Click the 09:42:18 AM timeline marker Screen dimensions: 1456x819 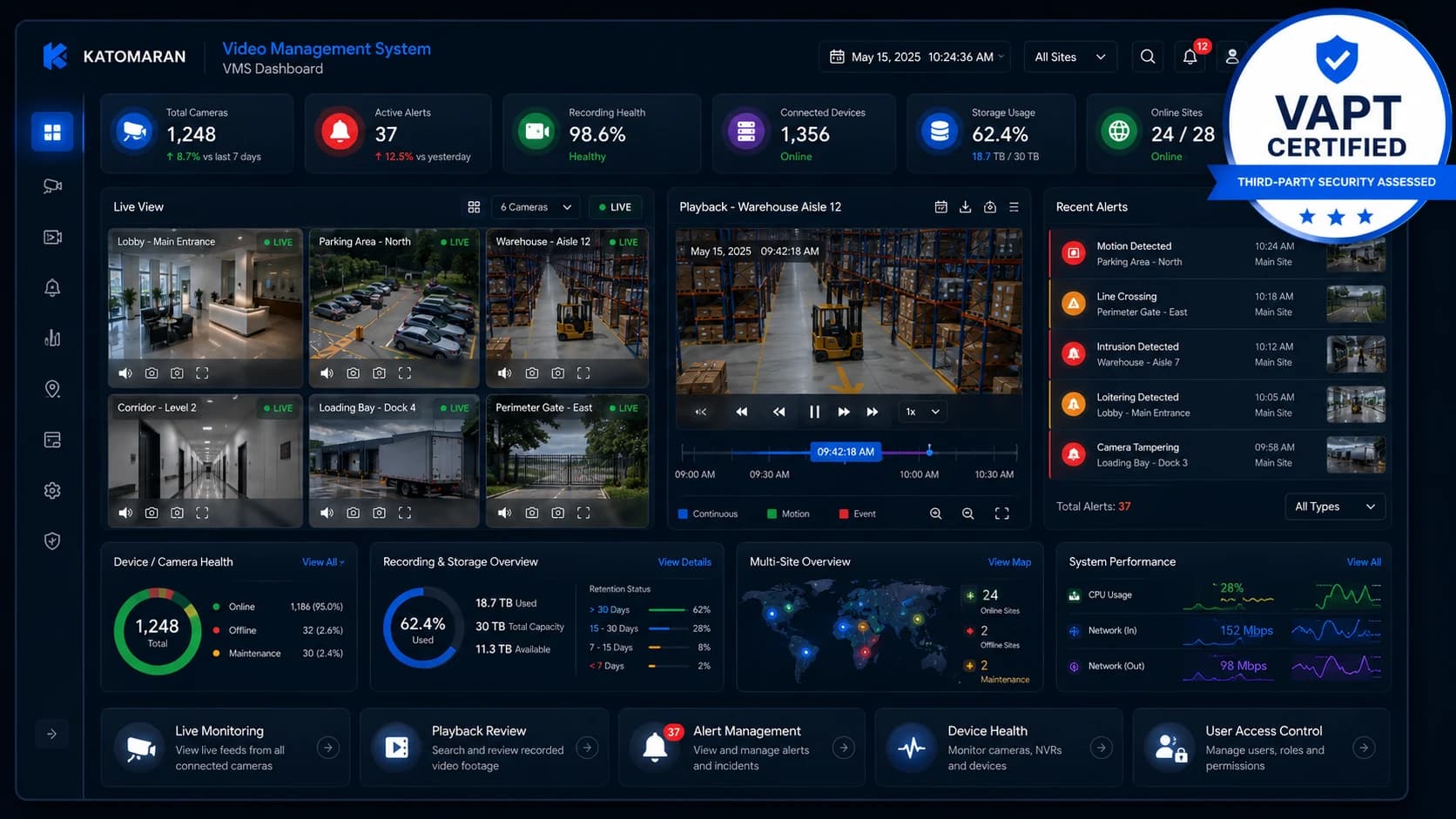[846, 452]
